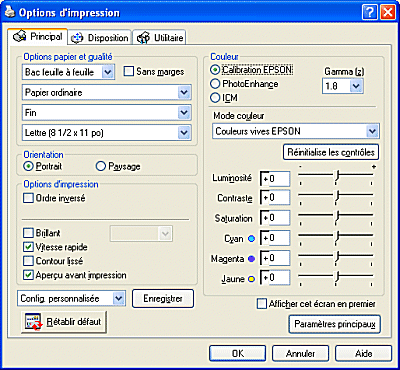Click the Contraste slider handle
The image size is (400, 370).
click(337, 197)
